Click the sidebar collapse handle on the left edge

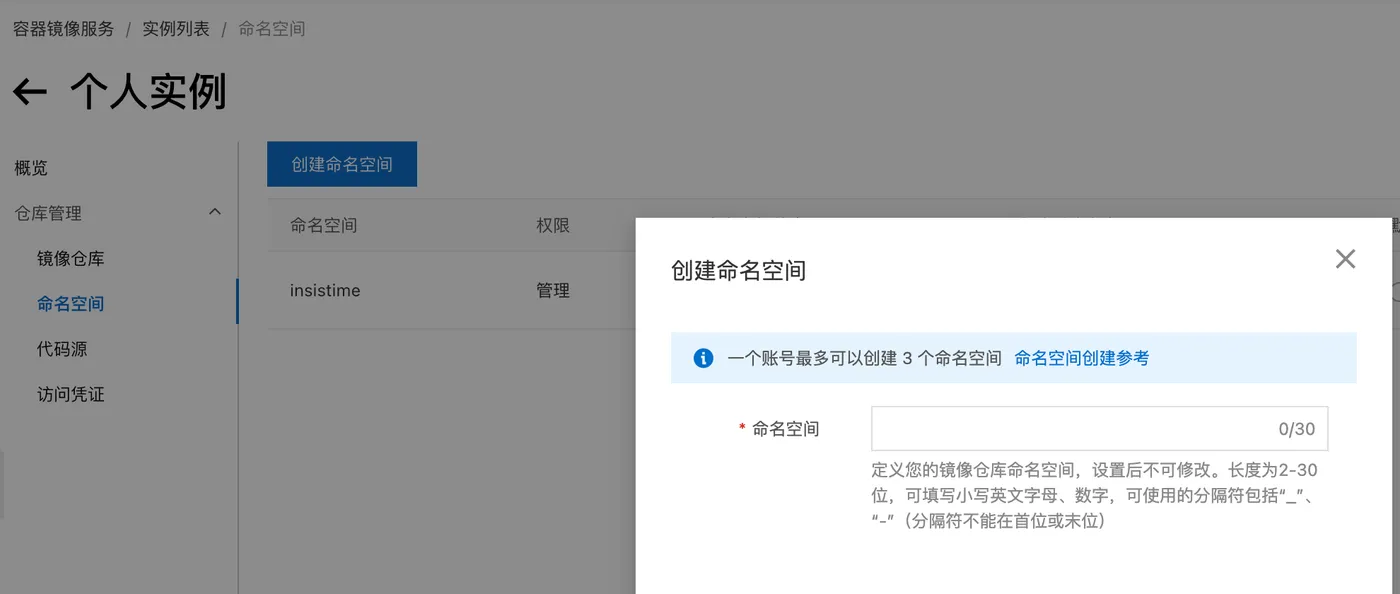tap(2, 484)
